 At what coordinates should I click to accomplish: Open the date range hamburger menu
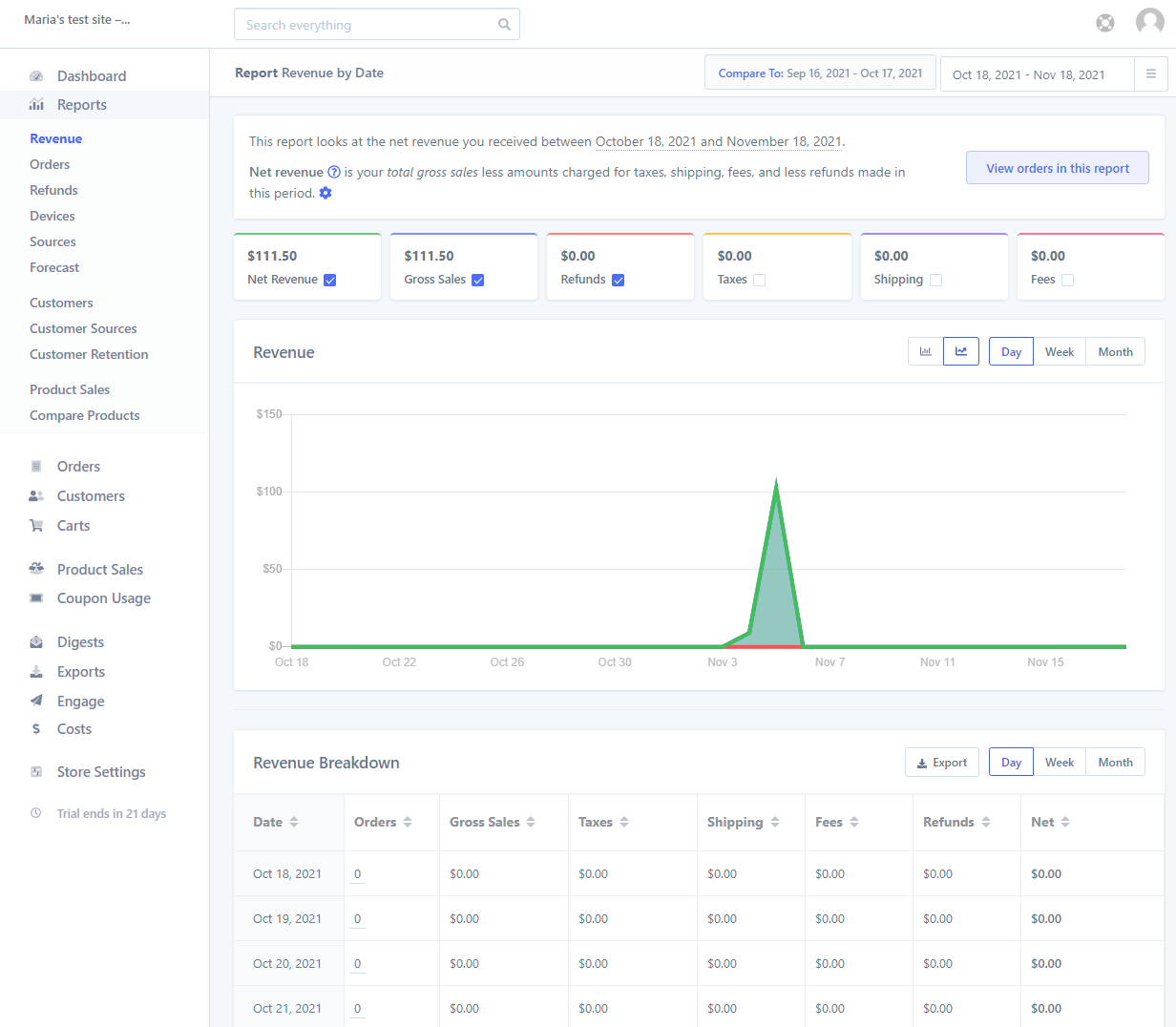click(x=1151, y=73)
